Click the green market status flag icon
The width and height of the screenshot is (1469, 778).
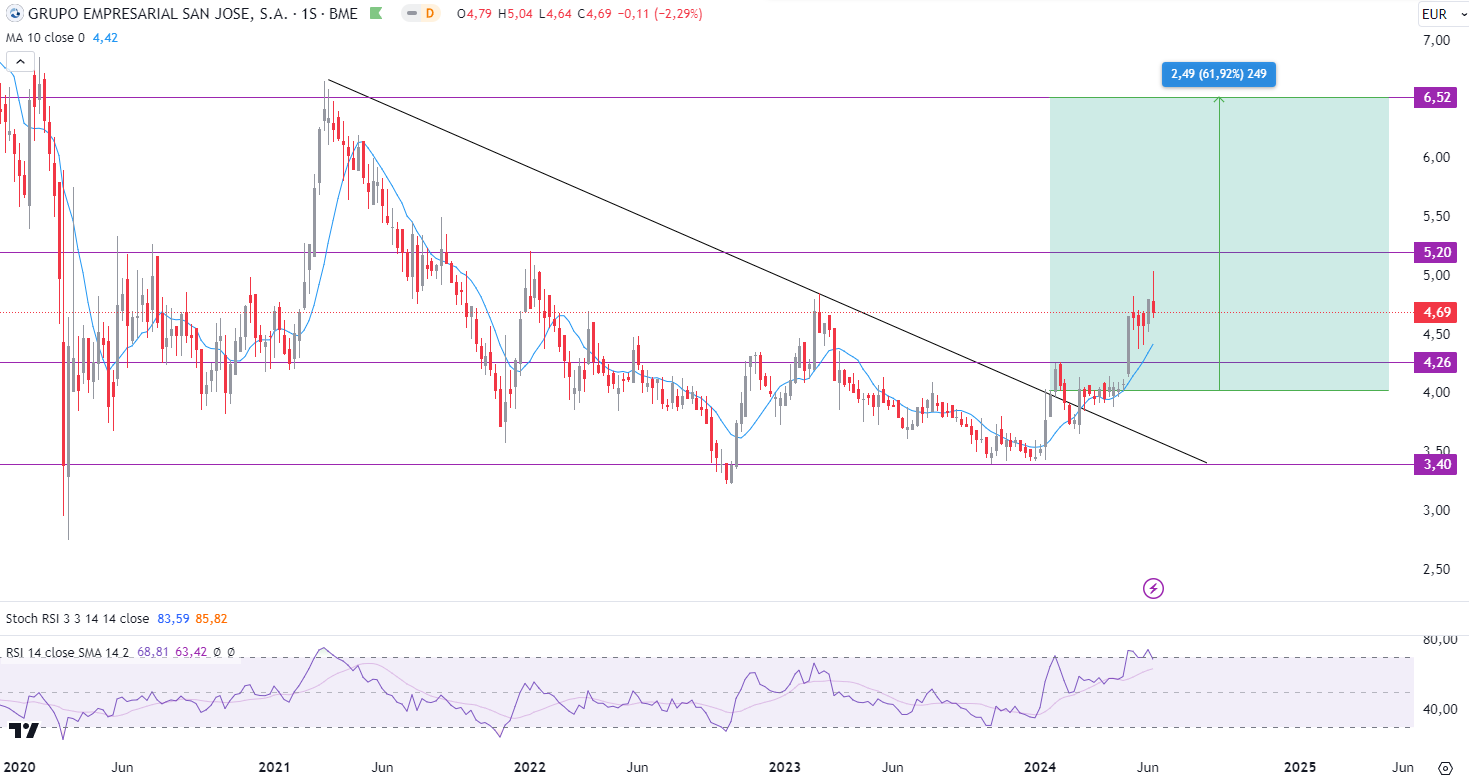coord(375,14)
